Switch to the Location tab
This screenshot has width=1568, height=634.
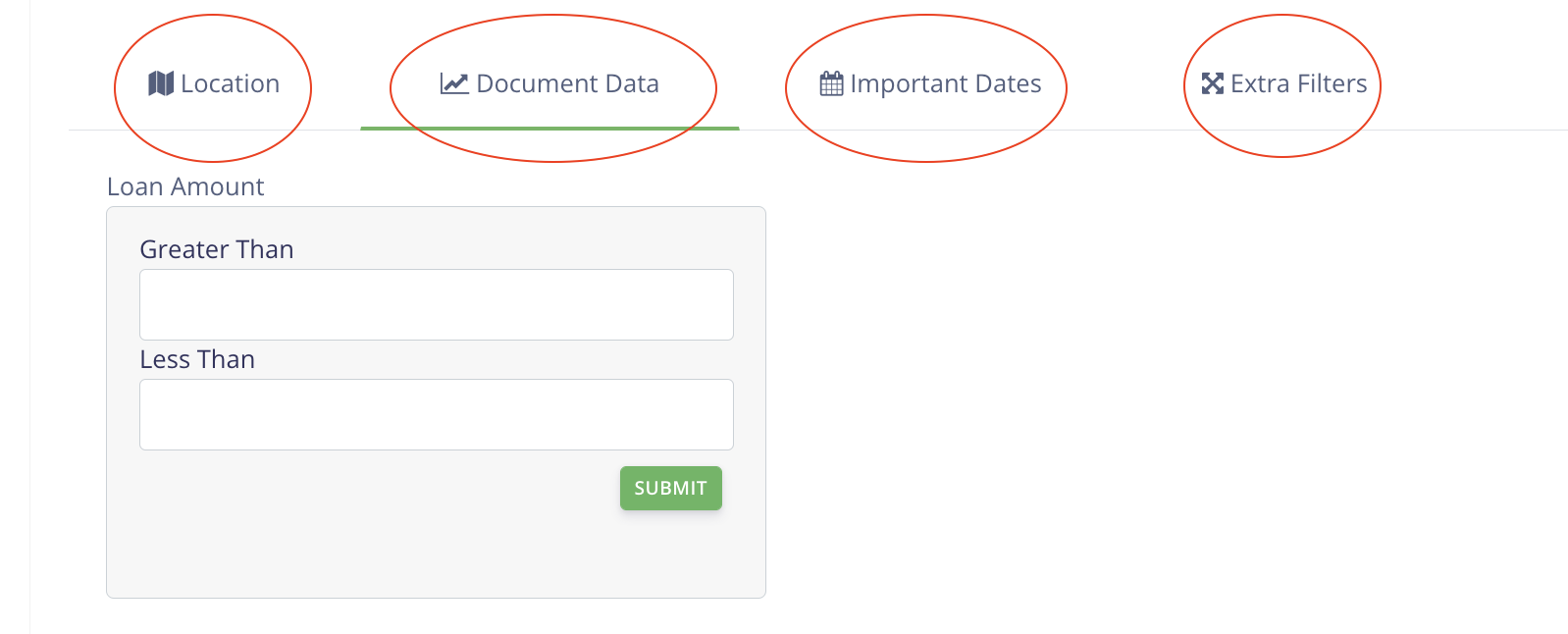point(230,84)
